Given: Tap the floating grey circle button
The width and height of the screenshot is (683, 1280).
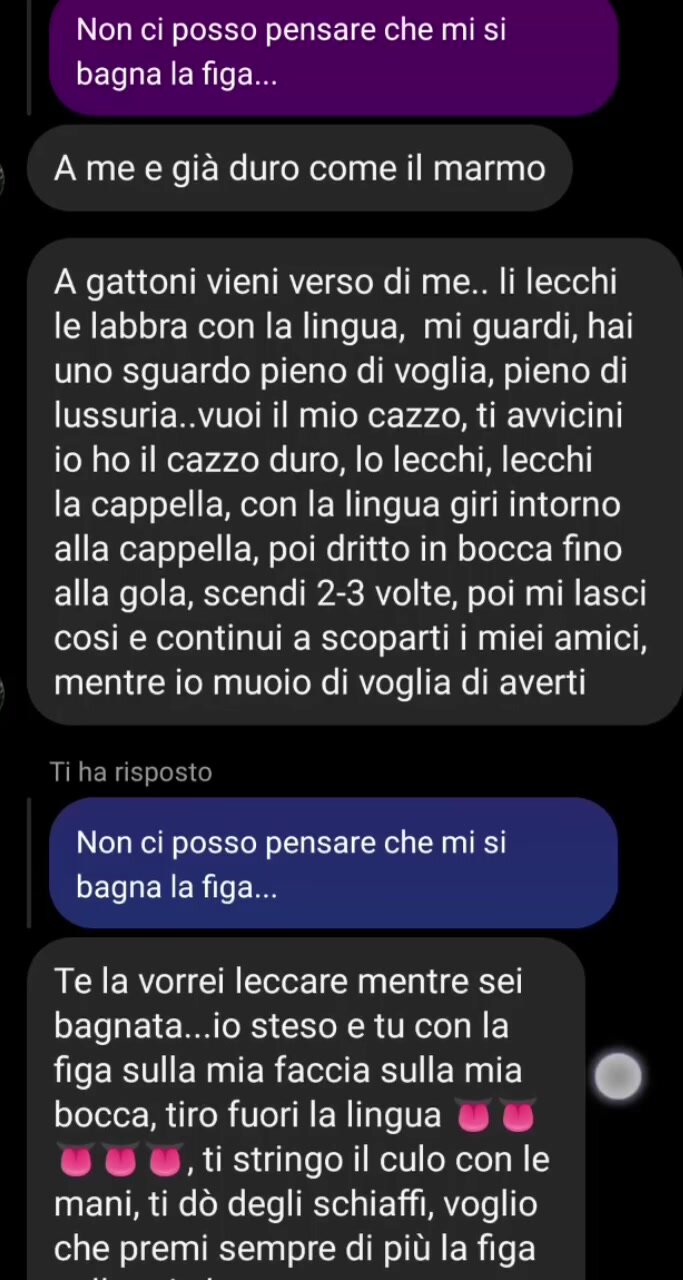Looking at the screenshot, I should (x=617, y=1077).
